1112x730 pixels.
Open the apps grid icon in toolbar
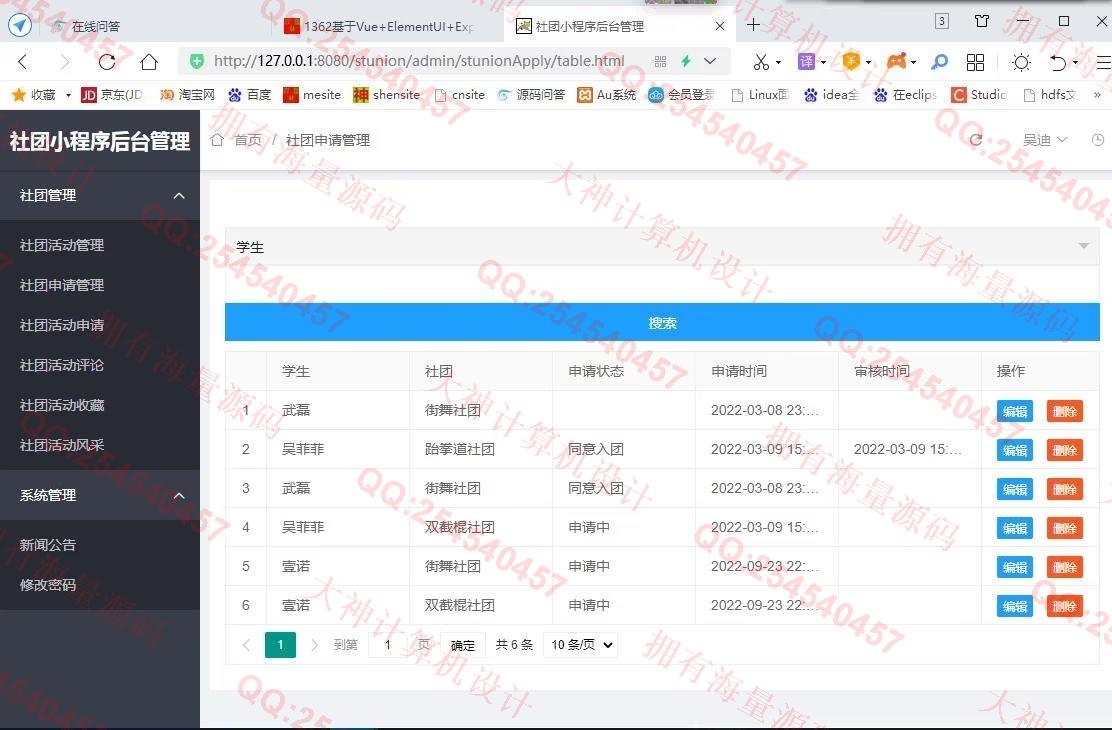coord(975,62)
